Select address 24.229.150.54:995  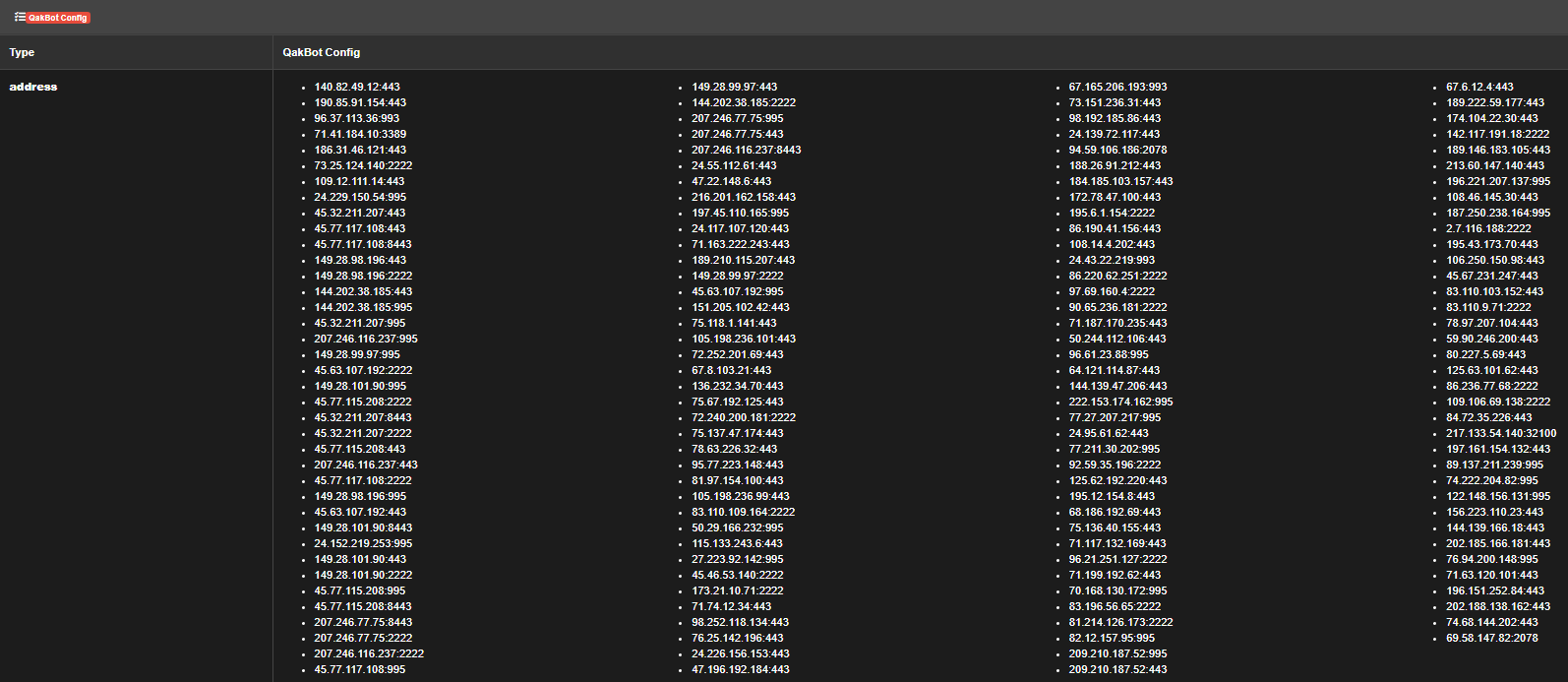(360, 197)
